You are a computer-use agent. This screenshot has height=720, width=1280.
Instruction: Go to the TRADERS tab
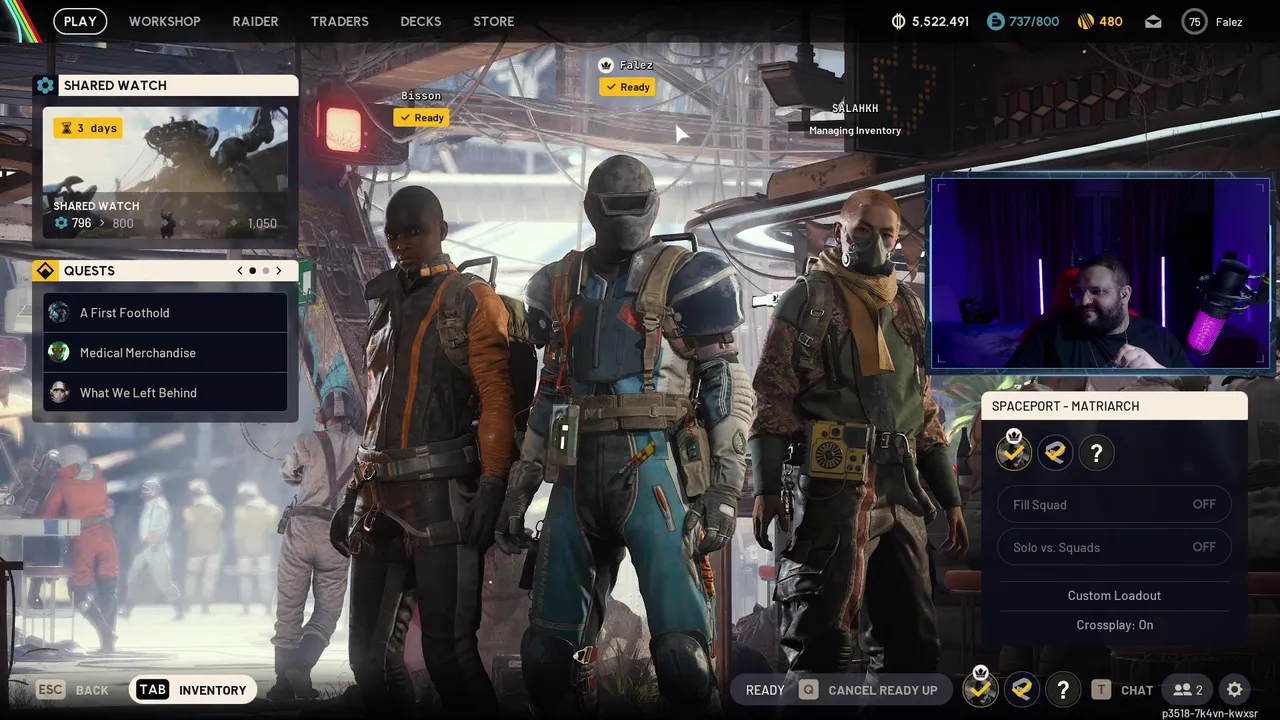tap(339, 21)
